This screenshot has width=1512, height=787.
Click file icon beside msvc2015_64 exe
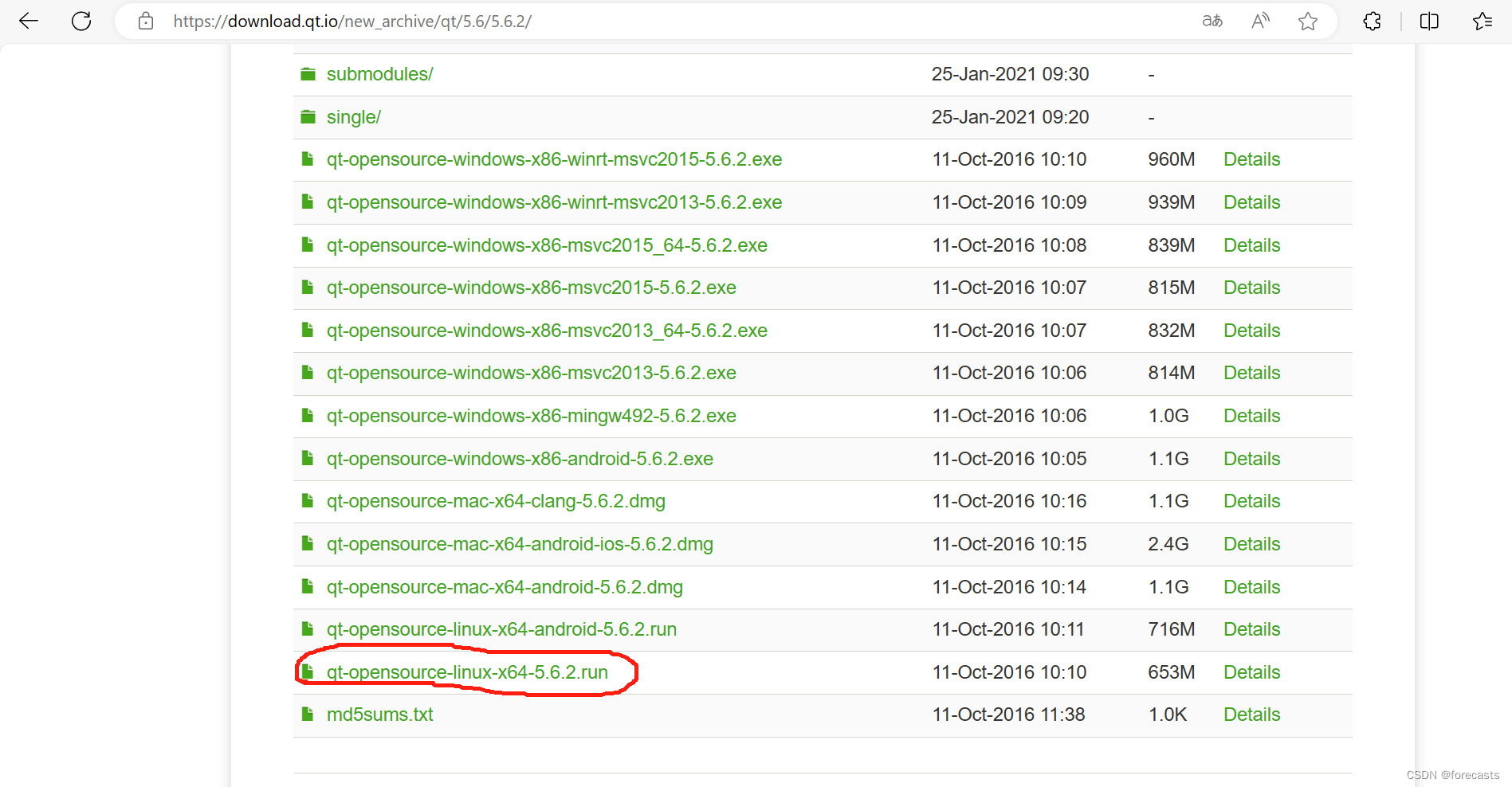coord(307,245)
